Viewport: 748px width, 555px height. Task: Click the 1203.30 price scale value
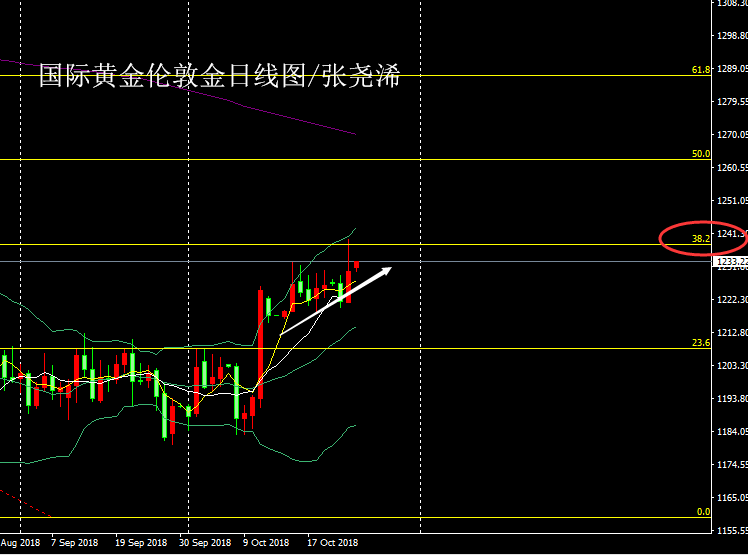732,366
